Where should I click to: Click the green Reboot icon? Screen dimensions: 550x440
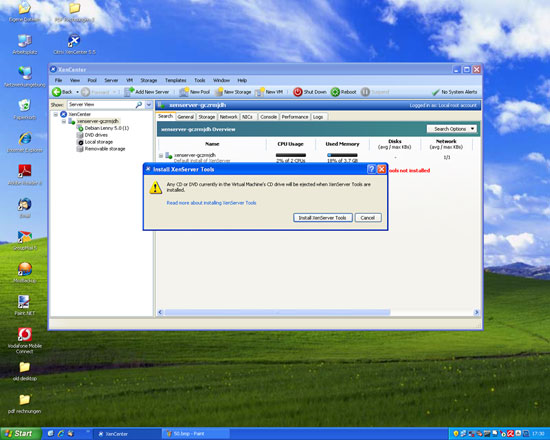click(x=335, y=92)
